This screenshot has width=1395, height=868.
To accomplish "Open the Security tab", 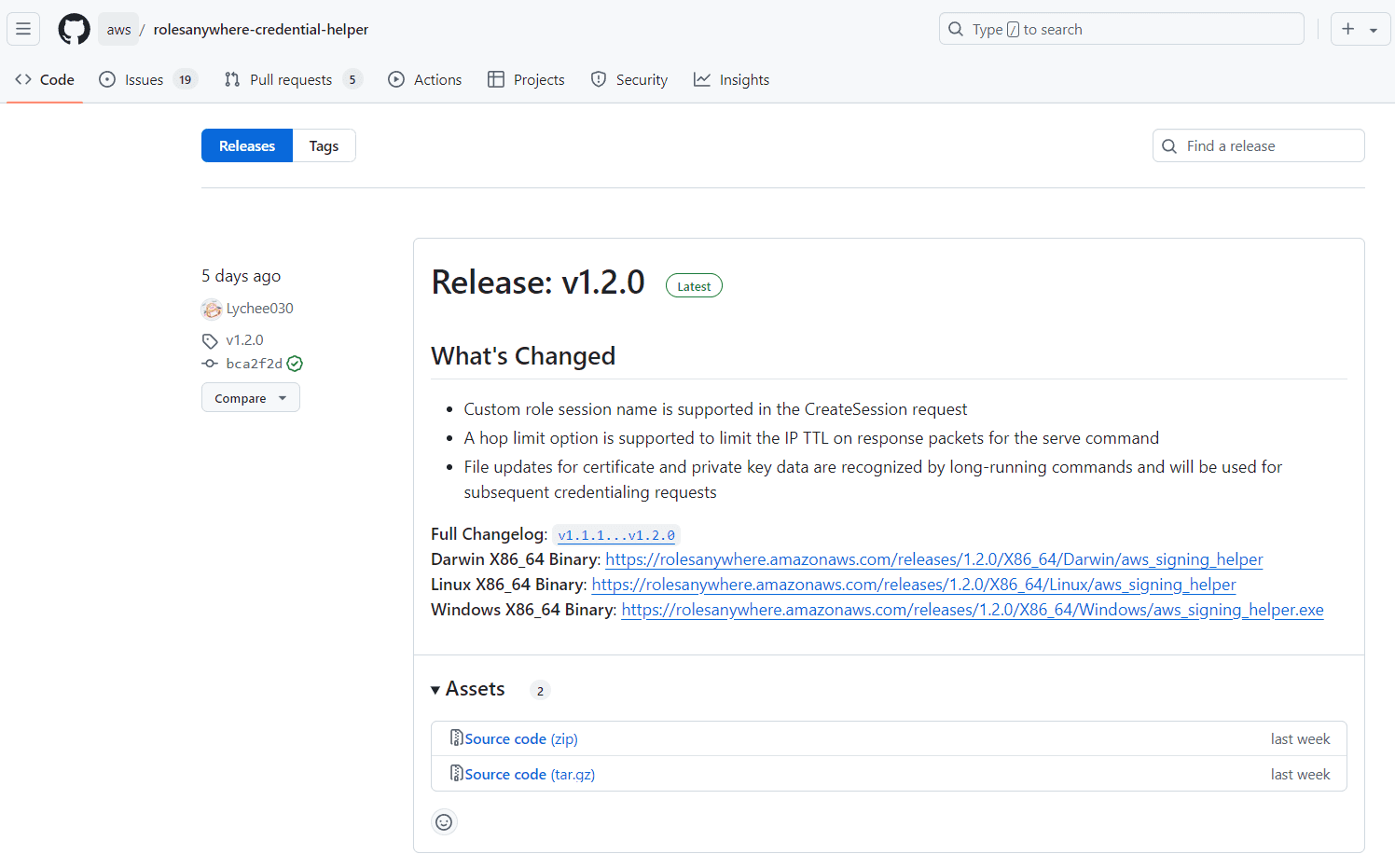I will pyautogui.click(x=629, y=80).
